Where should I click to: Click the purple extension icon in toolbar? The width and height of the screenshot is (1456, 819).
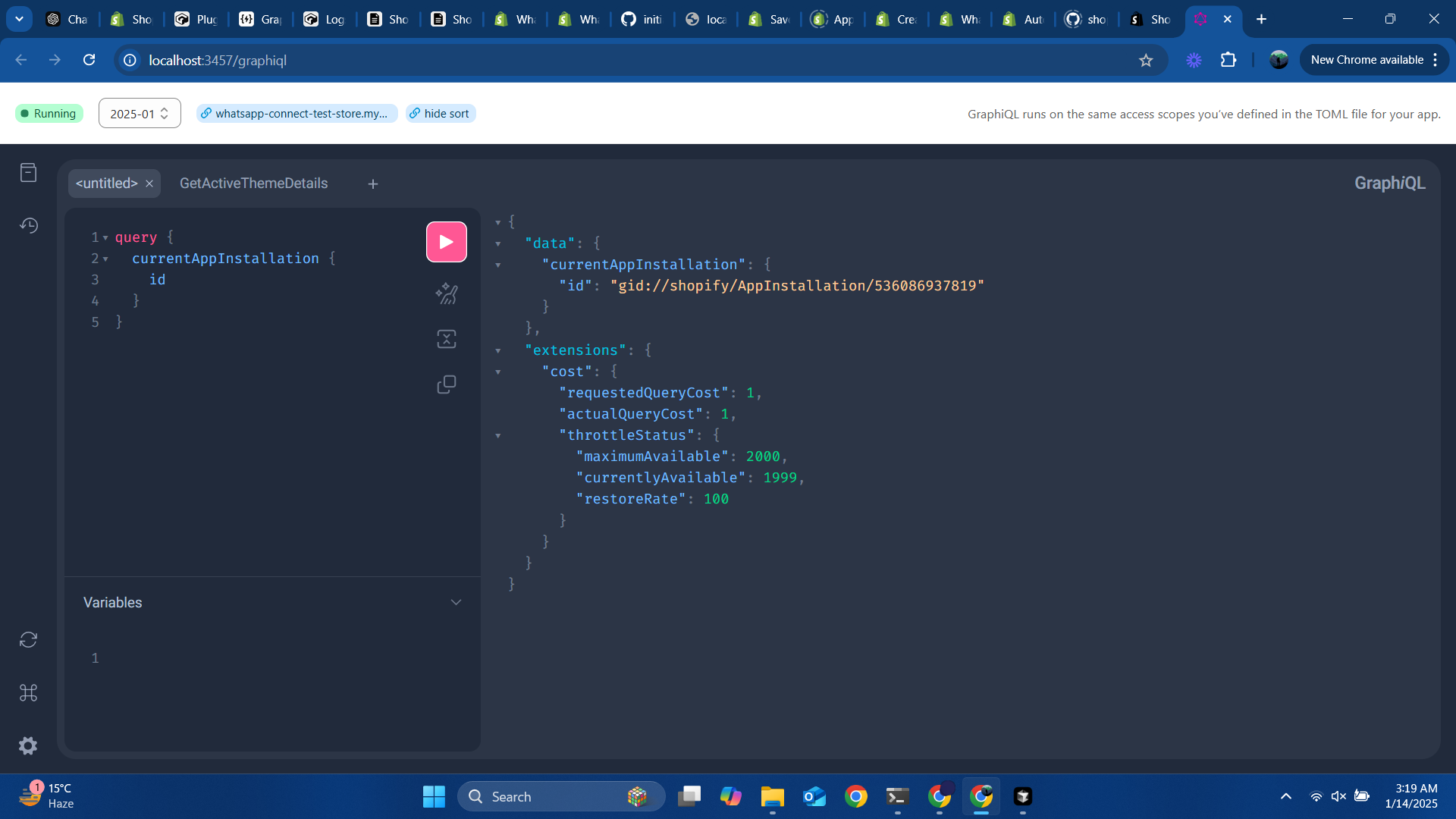[1194, 60]
